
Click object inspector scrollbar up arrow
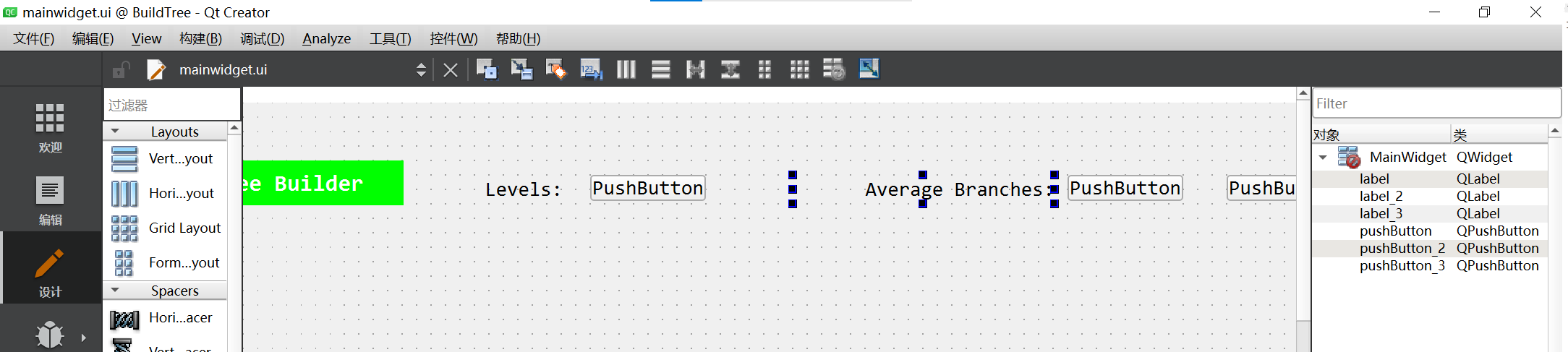1554,131
